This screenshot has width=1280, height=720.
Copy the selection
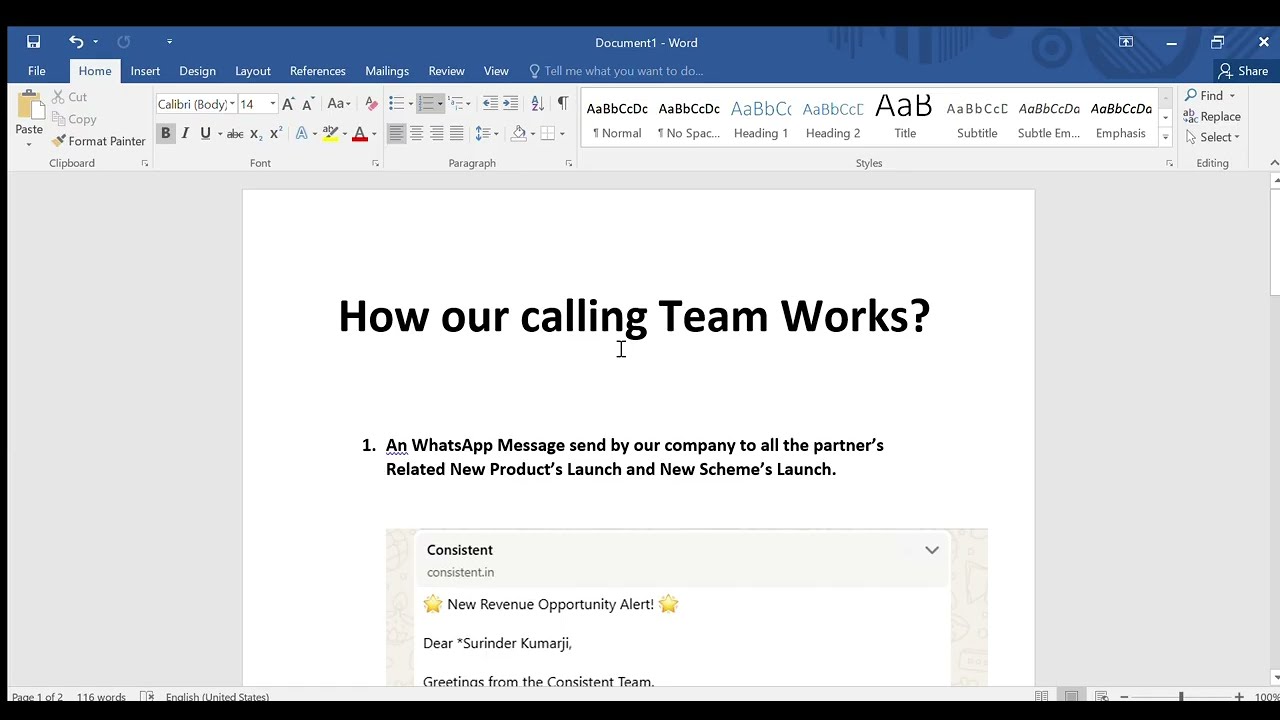tap(74, 119)
